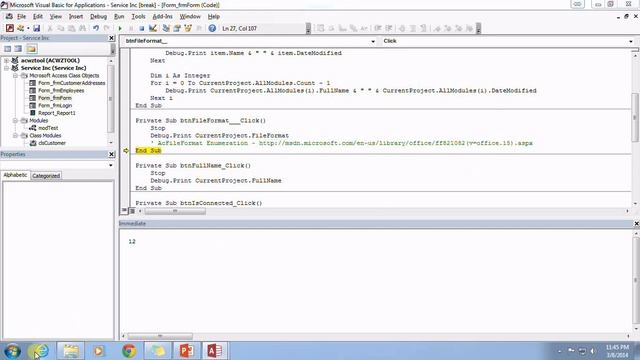The width and height of the screenshot is (640, 360).
Task: Open the Properties Window toolbar icon
Action: 177,28
